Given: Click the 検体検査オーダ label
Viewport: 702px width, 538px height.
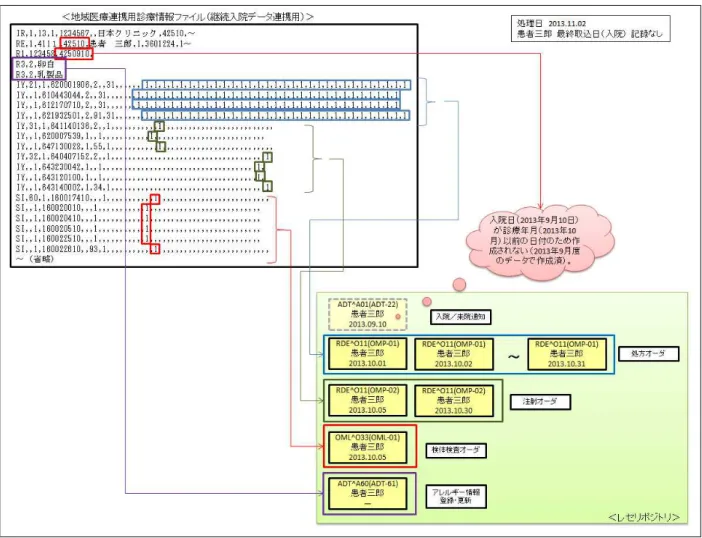Looking at the screenshot, I should tap(456, 450).
